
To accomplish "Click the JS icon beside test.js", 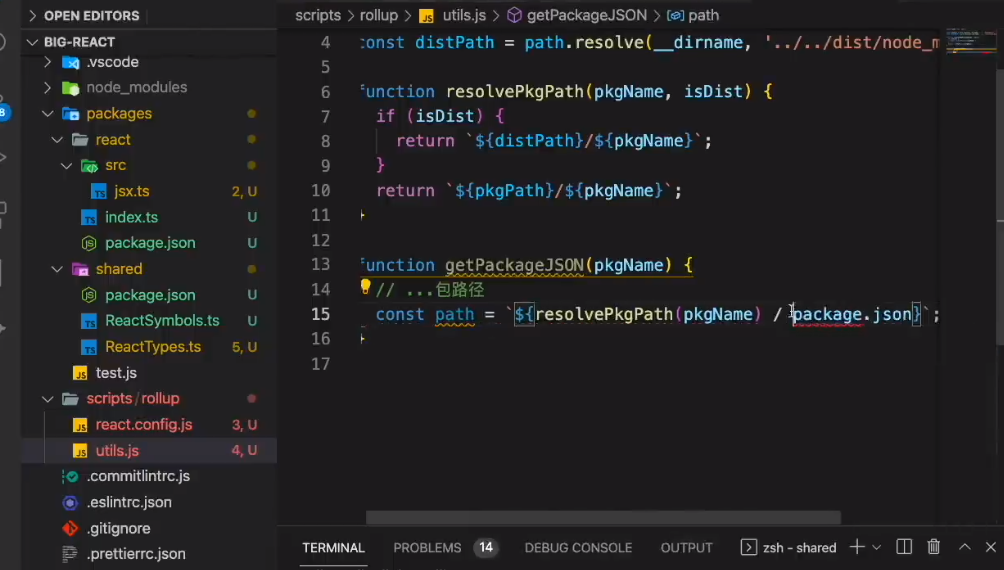I will pyautogui.click(x=80, y=373).
